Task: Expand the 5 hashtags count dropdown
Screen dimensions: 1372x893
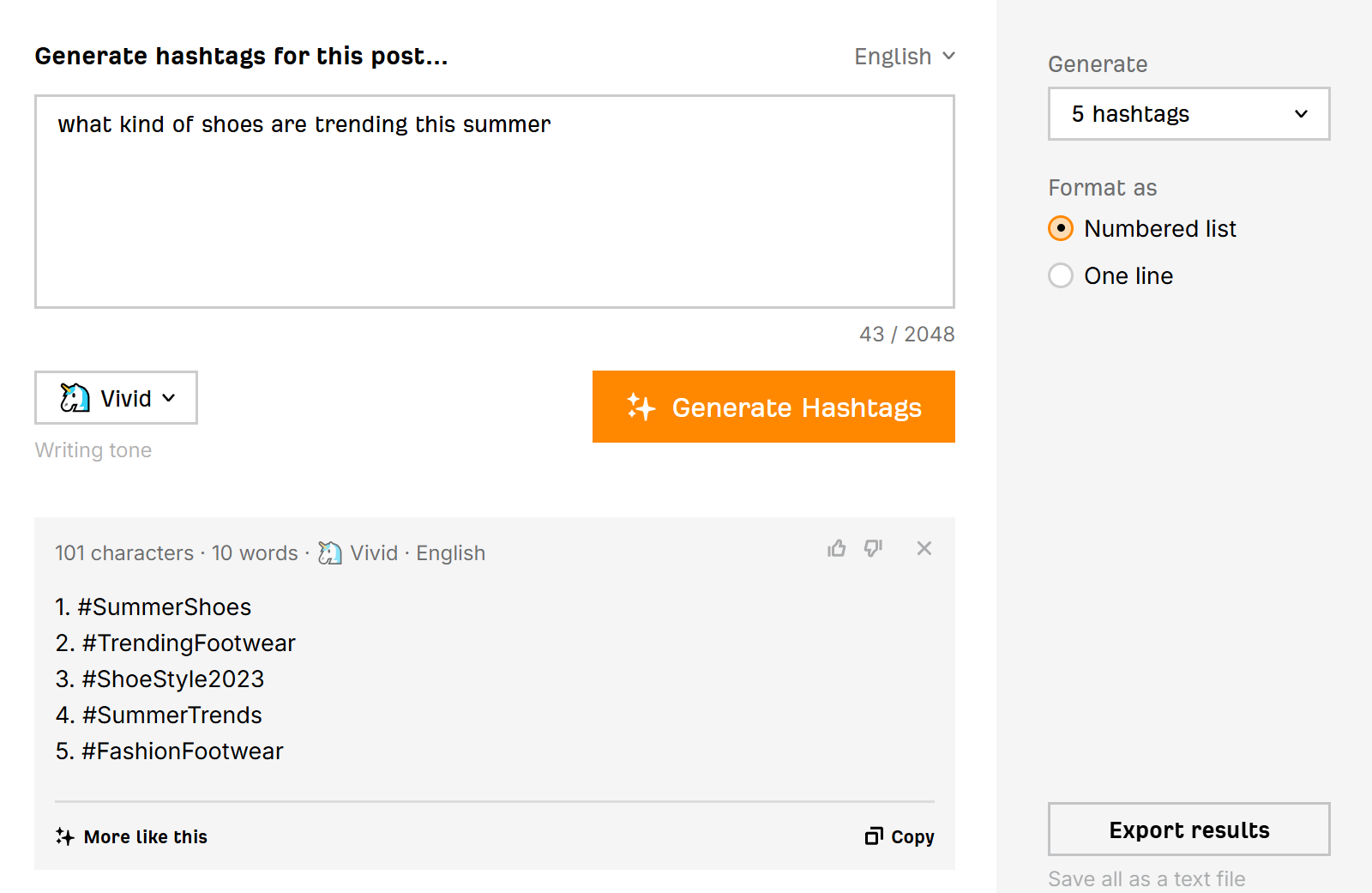Action: [x=1188, y=114]
